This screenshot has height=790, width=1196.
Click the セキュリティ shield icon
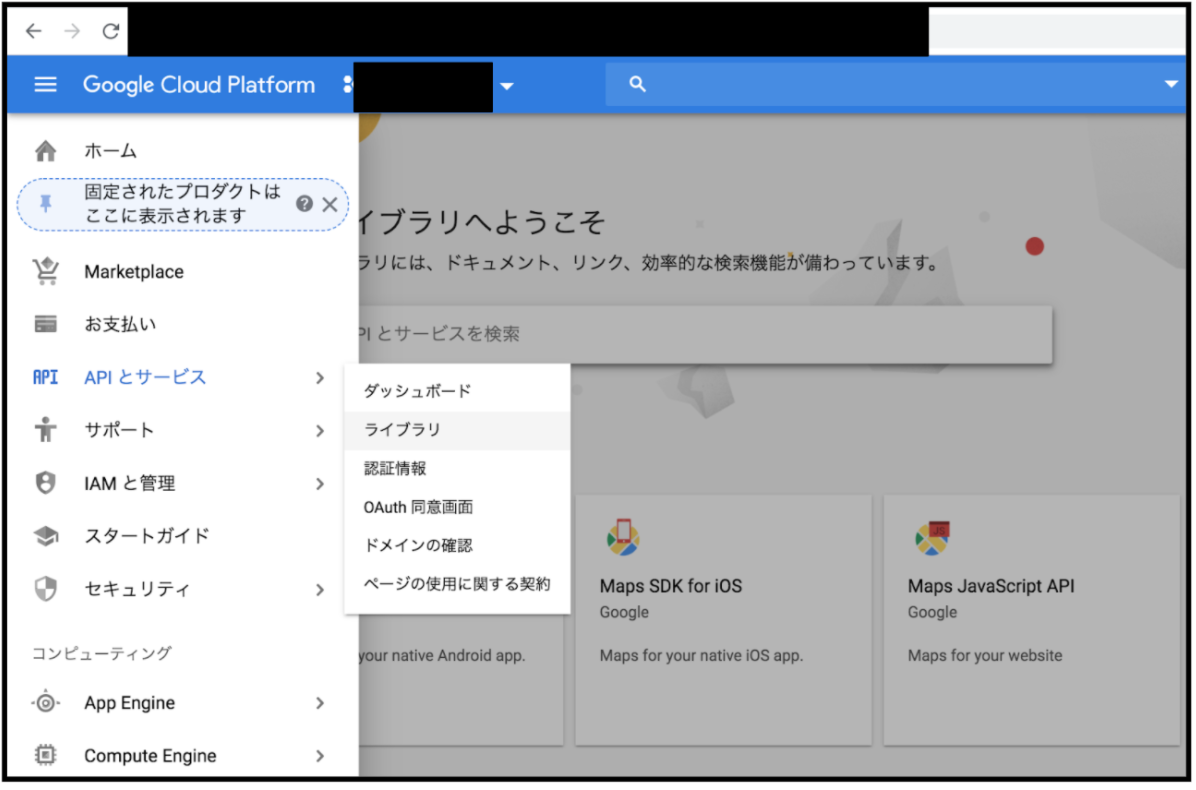click(x=46, y=590)
